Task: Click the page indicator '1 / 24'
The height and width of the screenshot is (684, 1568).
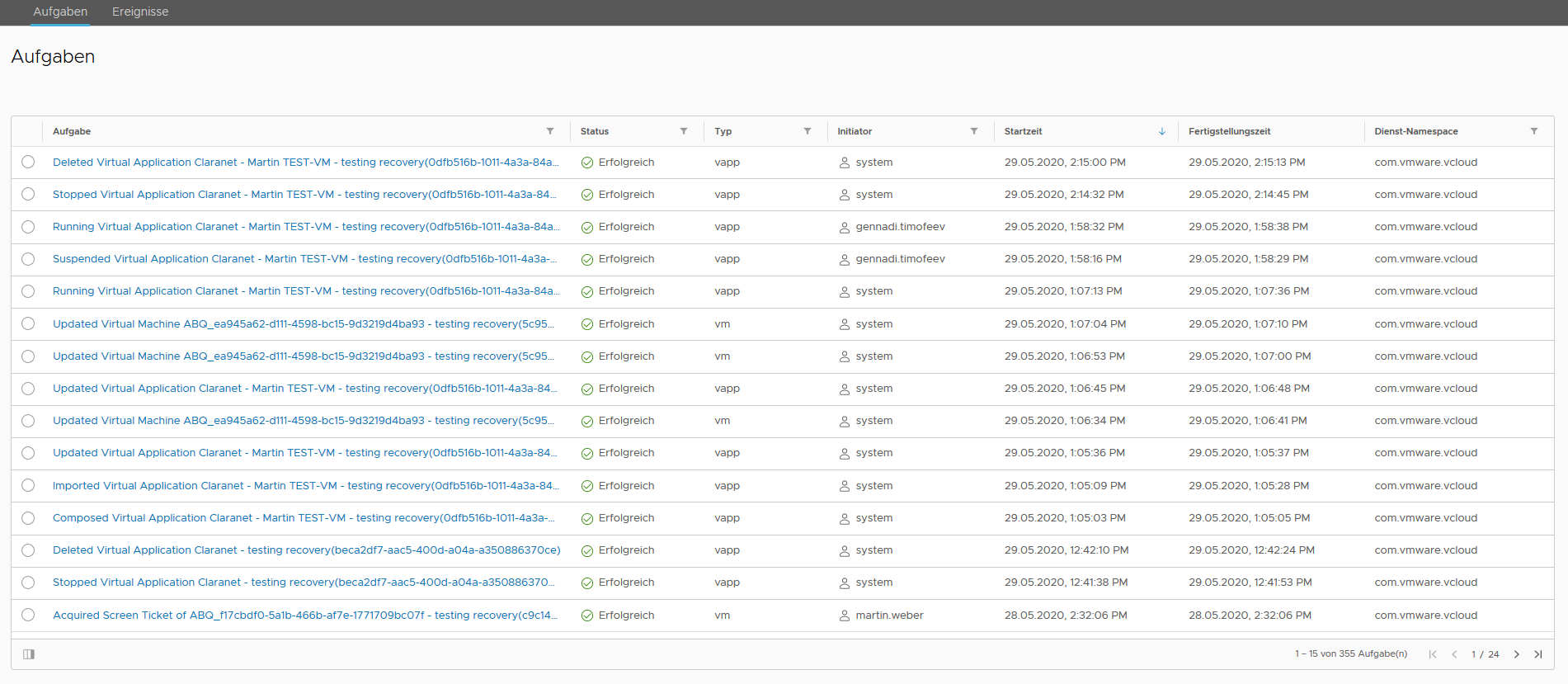Action: pyautogui.click(x=1486, y=654)
